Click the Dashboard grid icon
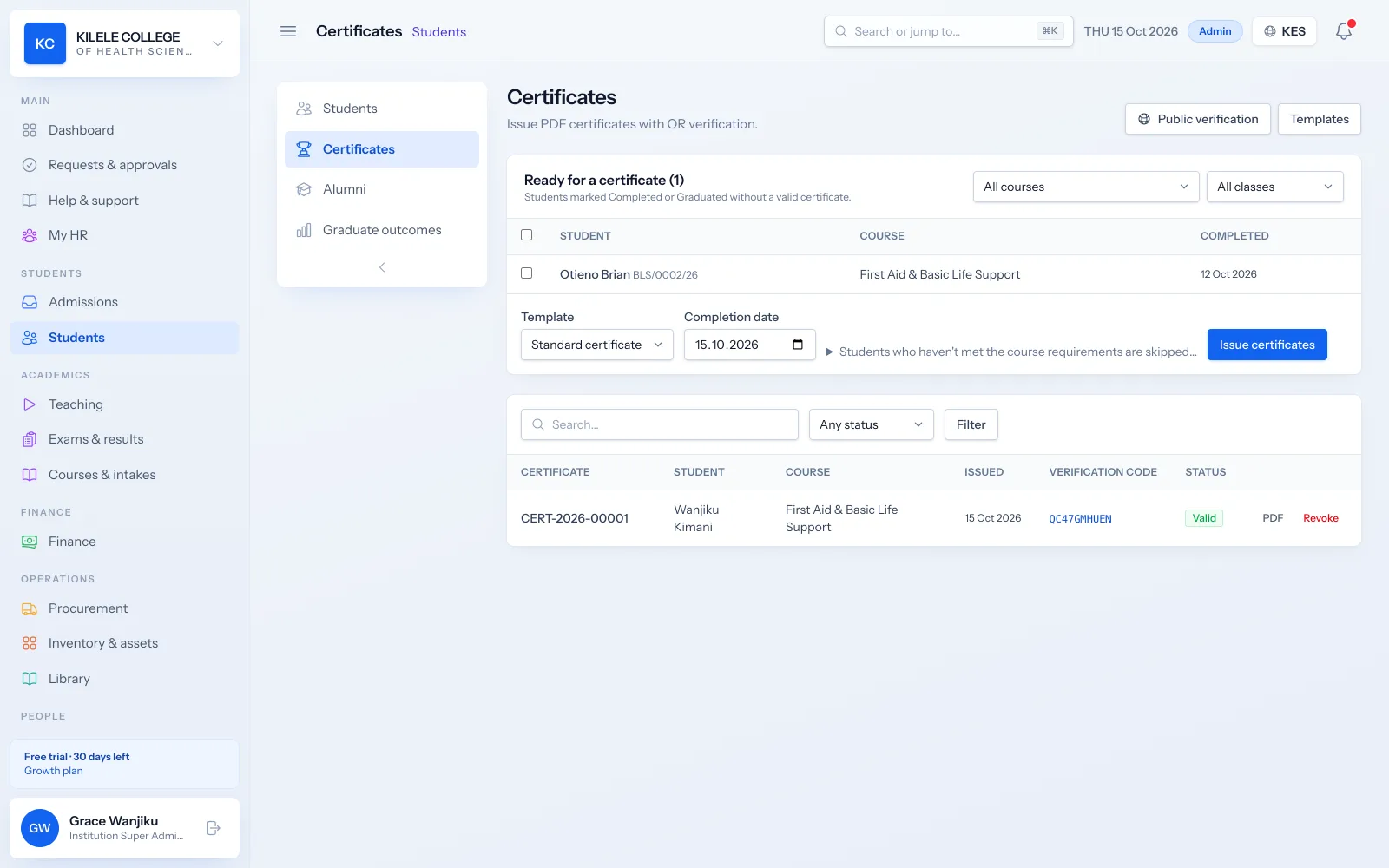Image resolution: width=1389 pixels, height=868 pixels. click(30, 130)
